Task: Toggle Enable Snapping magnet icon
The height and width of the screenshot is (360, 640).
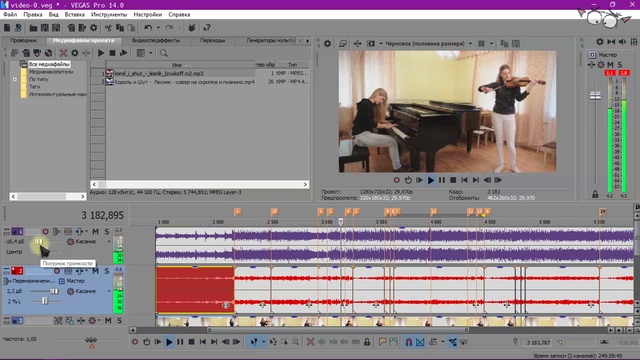Action: [x=409, y=342]
